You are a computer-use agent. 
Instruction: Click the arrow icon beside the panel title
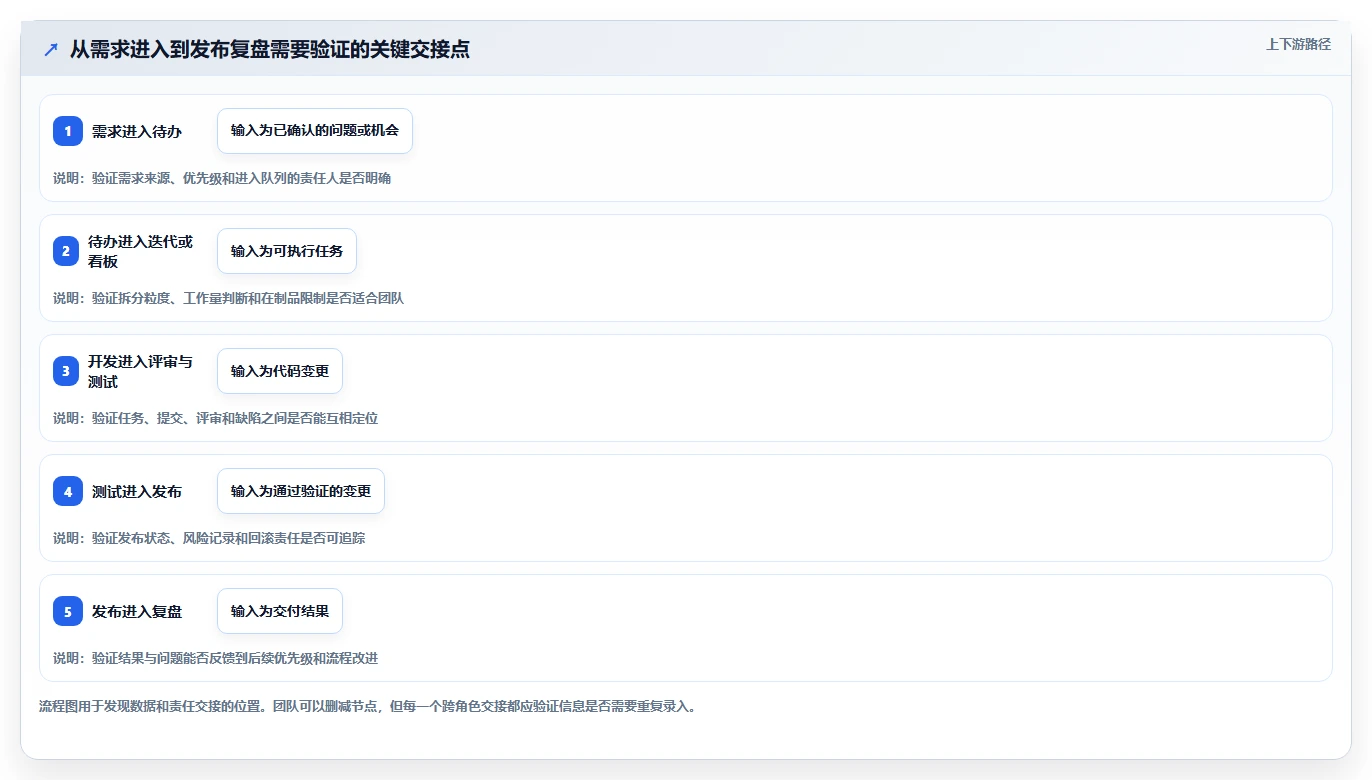[51, 49]
